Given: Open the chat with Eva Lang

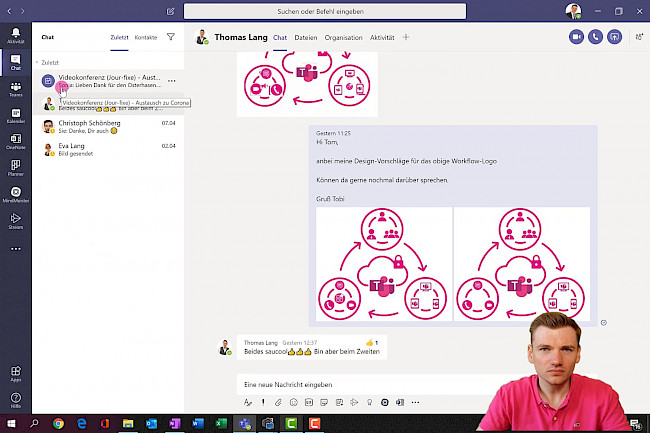Looking at the screenshot, I should pyautogui.click(x=108, y=149).
